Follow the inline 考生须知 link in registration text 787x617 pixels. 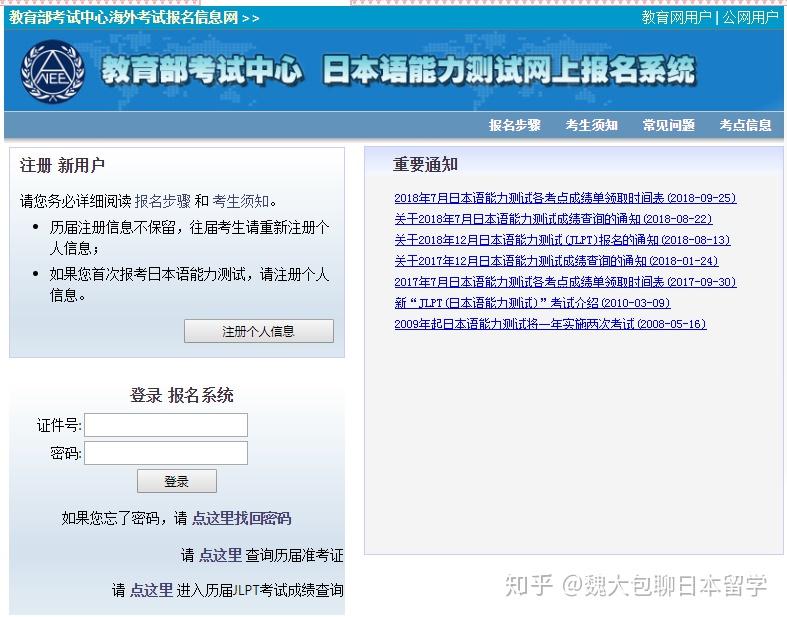(x=241, y=201)
